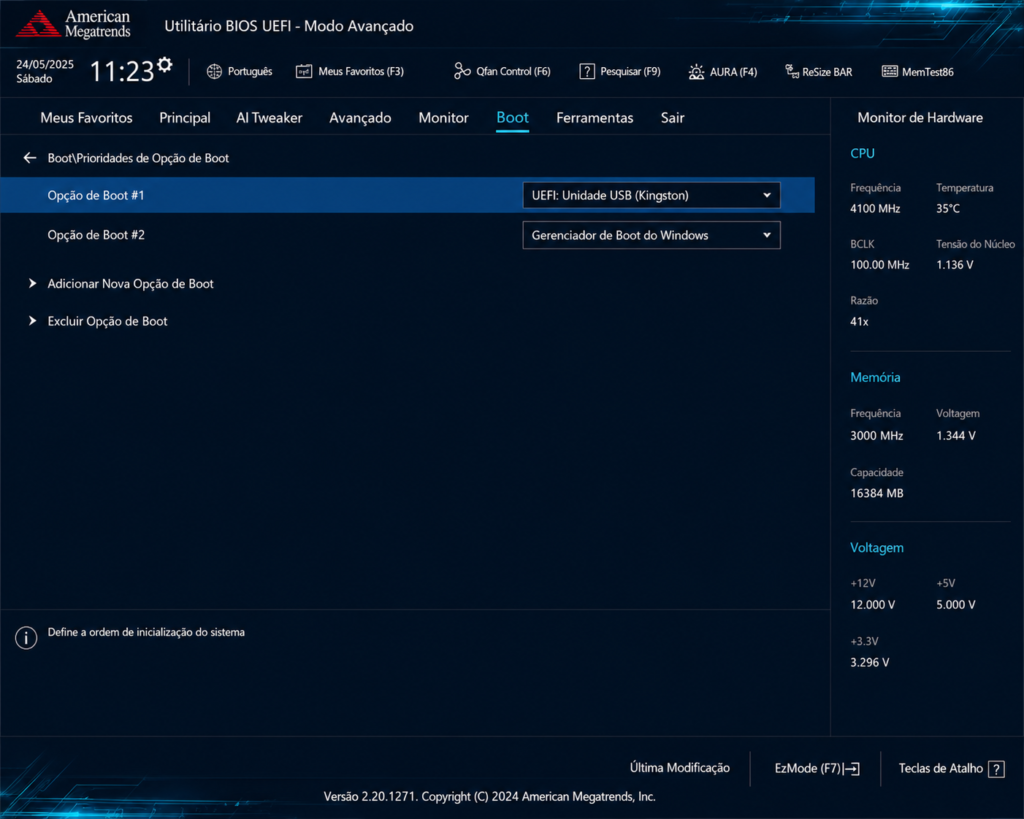Click the 12.000 V reading

point(872,605)
